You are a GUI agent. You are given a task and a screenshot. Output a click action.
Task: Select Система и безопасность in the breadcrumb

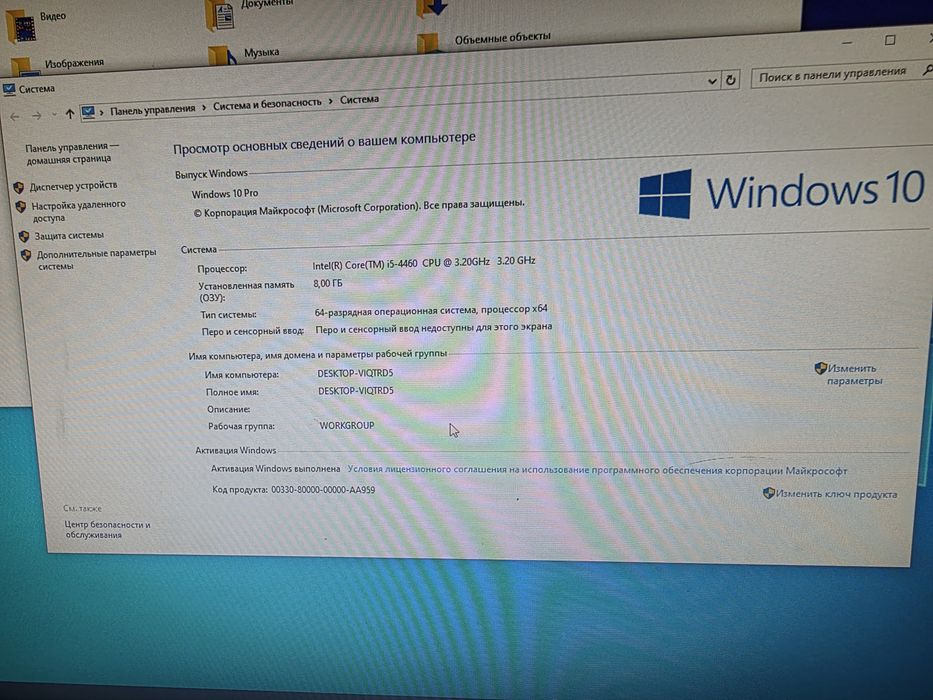point(267,104)
